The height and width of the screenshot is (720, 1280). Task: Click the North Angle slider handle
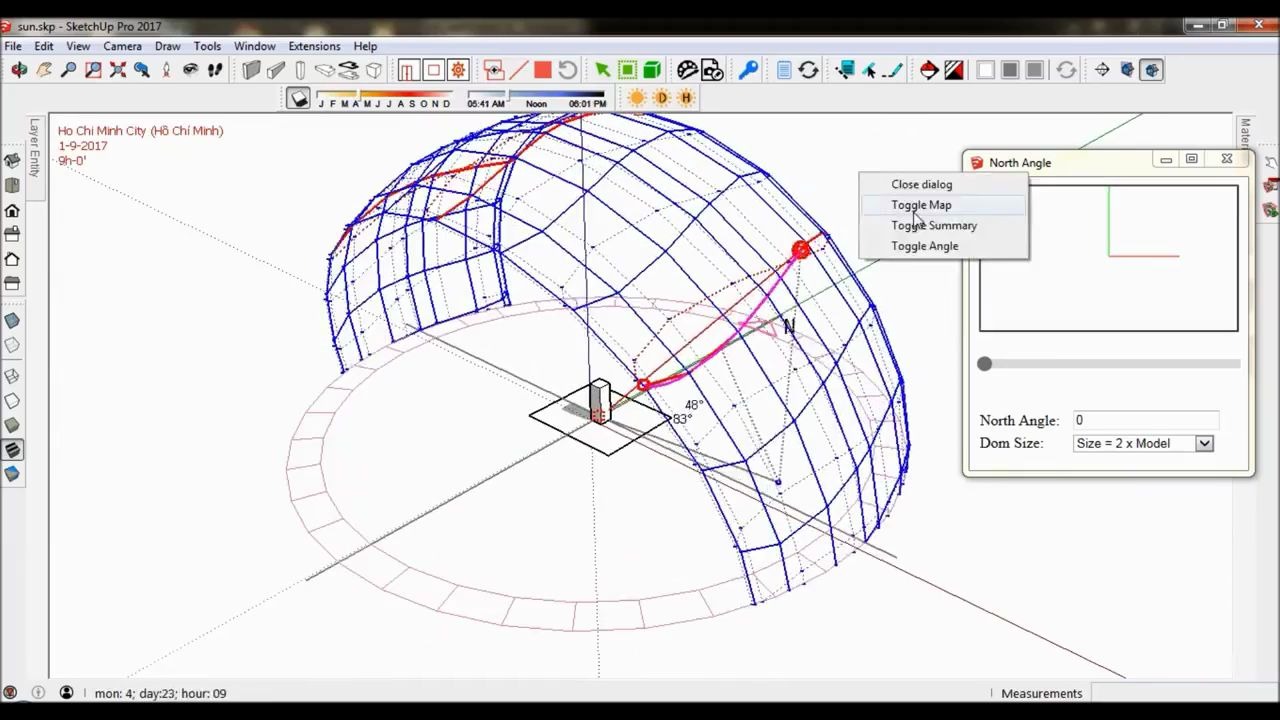click(x=985, y=364)
